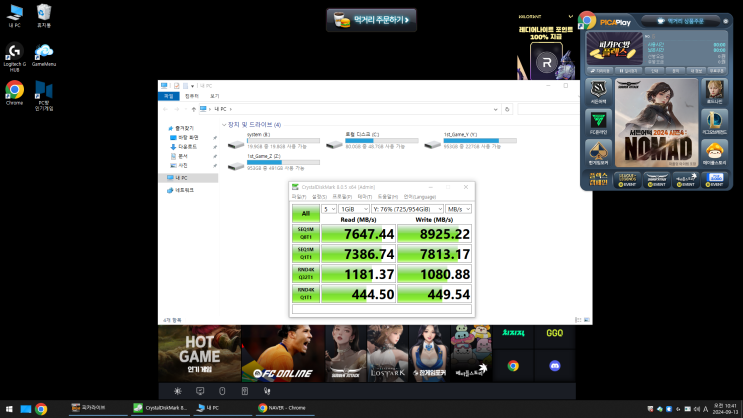The width and height of the screenshot is (743, 418).
Task: Click the brightness icon in launcher toolbar
Action: pos(178,391)
